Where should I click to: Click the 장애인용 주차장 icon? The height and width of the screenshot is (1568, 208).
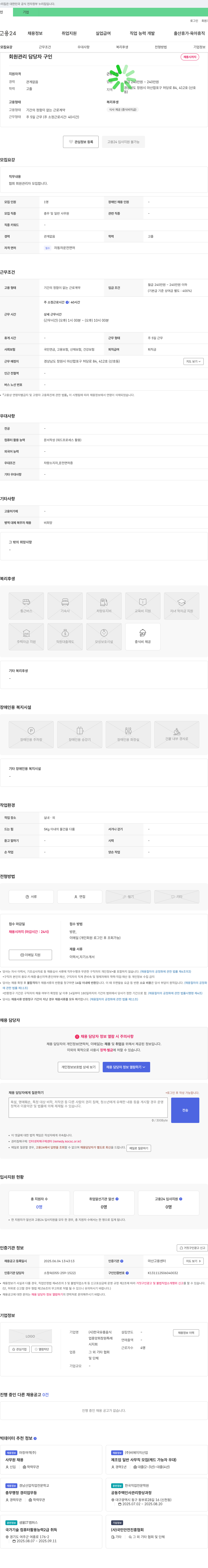point(31,734)
